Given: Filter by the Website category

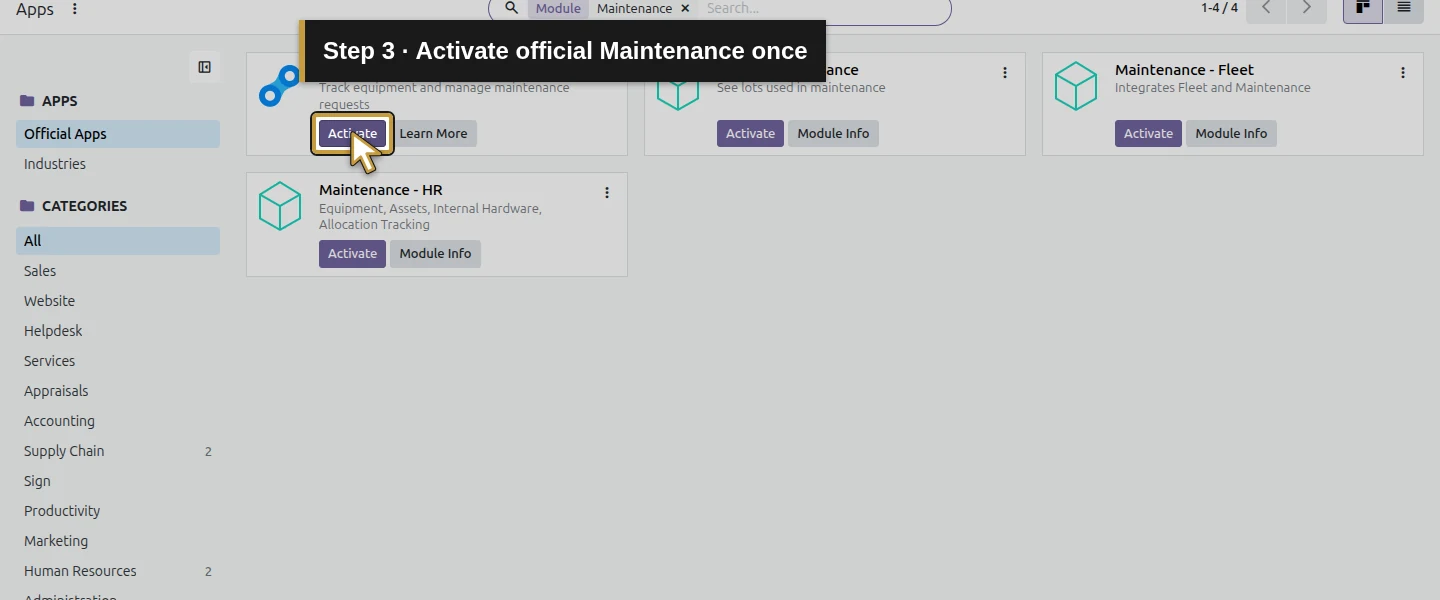Looking at the screenshot, I should click(118, 301).
